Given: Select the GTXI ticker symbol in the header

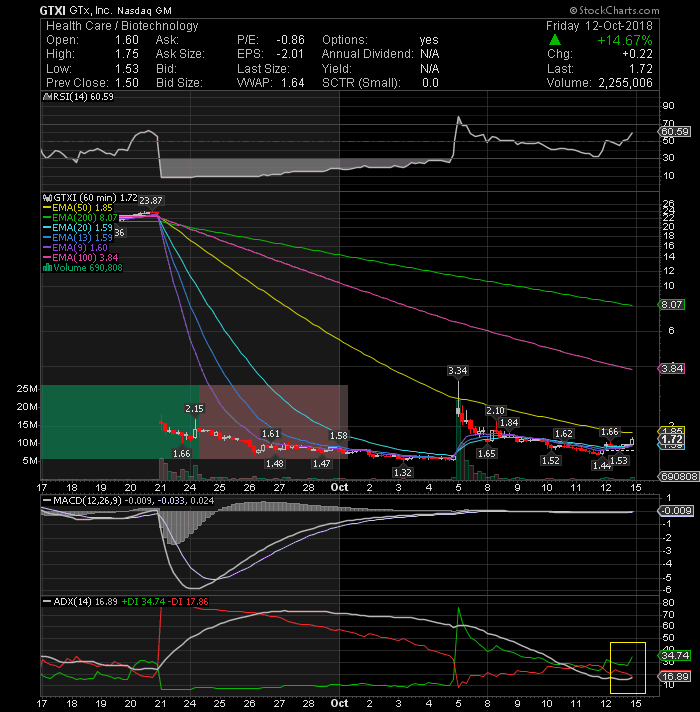Looking at the screenshot, I should (x=53, y=10).
